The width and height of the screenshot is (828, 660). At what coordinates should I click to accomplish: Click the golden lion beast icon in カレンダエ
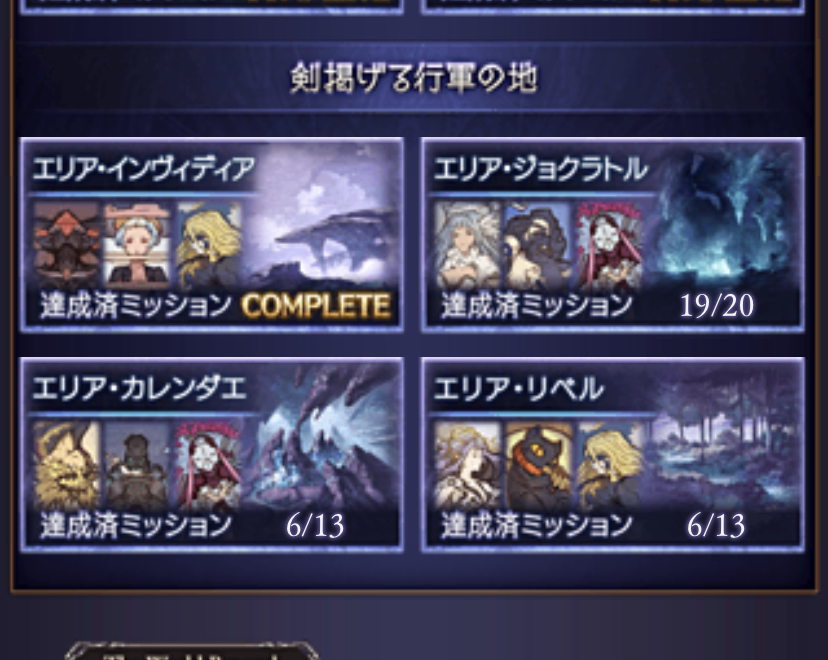pyautogui.click(x=67, y=466)
